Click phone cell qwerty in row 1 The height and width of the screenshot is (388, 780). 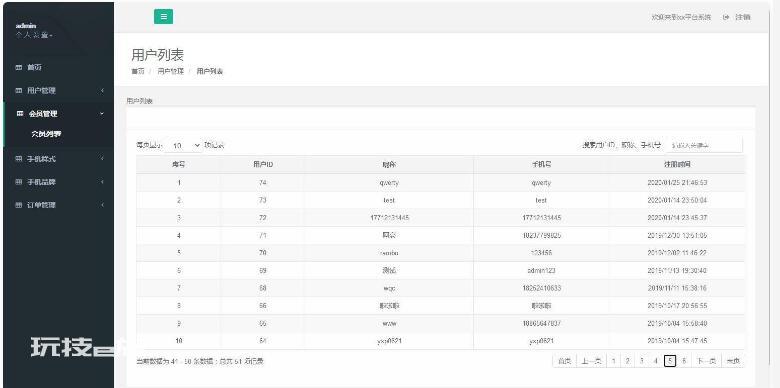pyautogui.click(x=541, y=183)
